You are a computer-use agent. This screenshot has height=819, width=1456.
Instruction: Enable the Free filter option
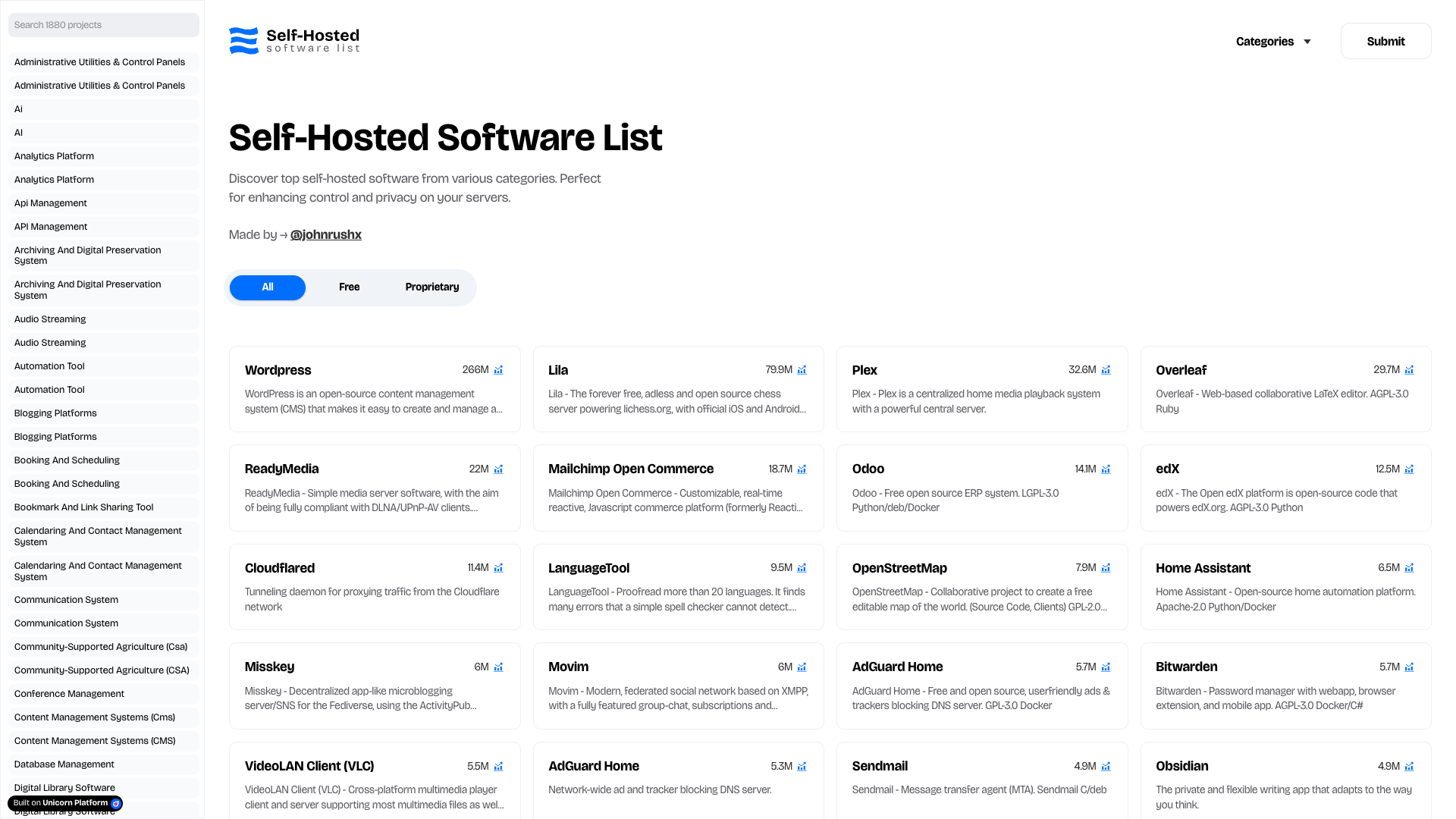coord(349,287)
